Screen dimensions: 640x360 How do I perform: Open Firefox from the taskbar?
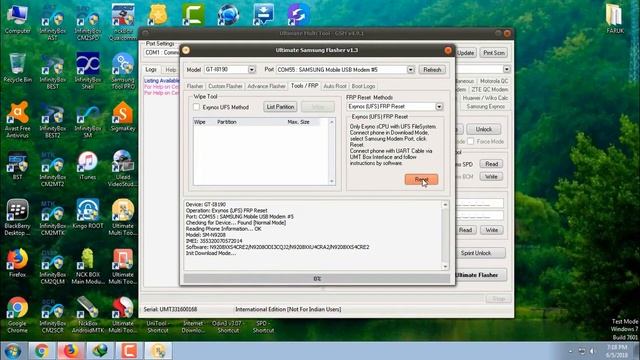(x=71, y=351)
